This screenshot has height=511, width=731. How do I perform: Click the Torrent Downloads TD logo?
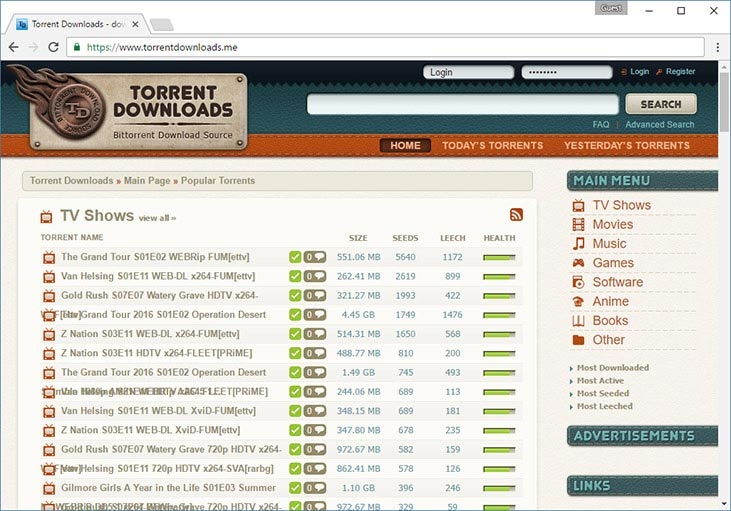pos(77,111)
